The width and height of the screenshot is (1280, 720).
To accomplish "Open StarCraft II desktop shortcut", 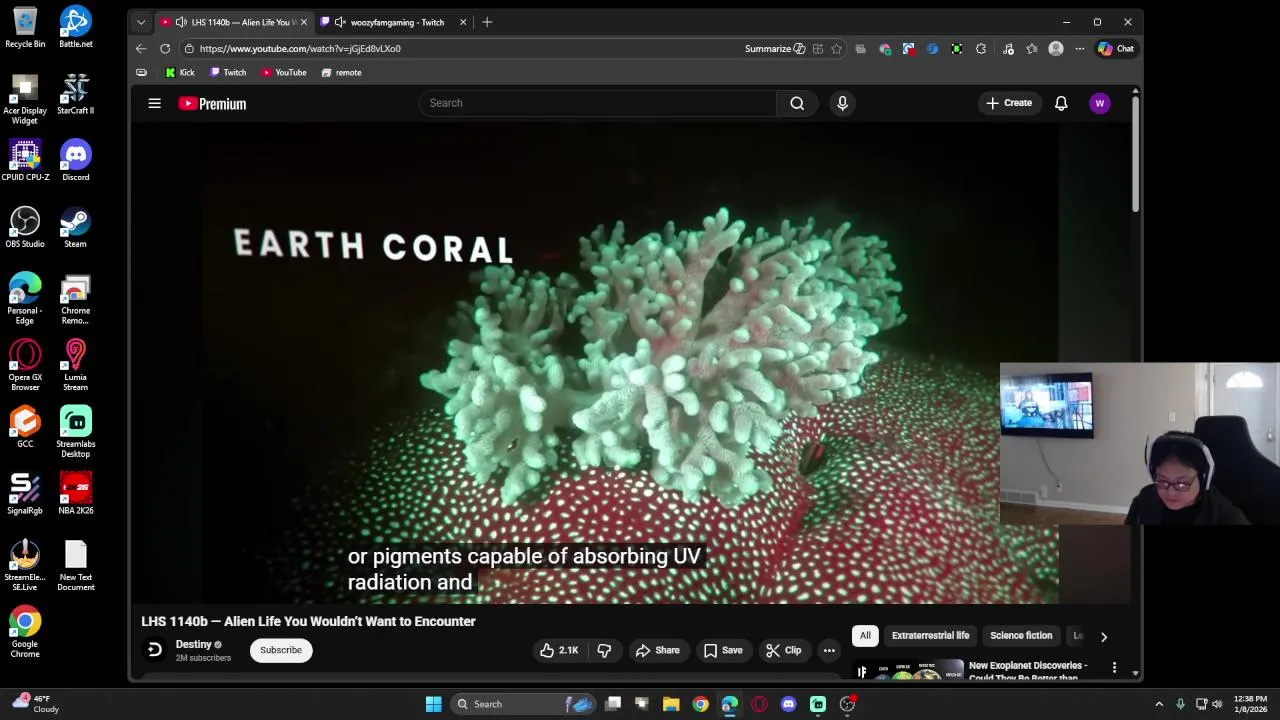I will coord(76,94).
